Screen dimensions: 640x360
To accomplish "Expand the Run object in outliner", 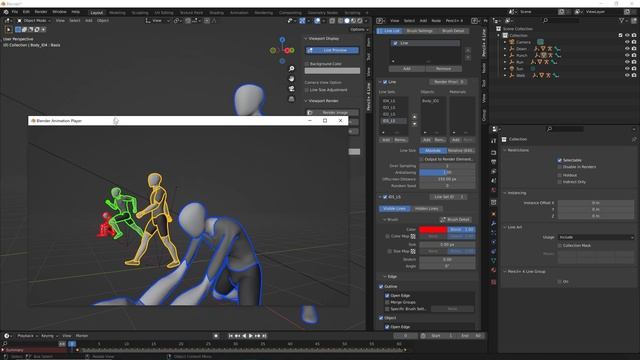I will [x=505, y=62].
